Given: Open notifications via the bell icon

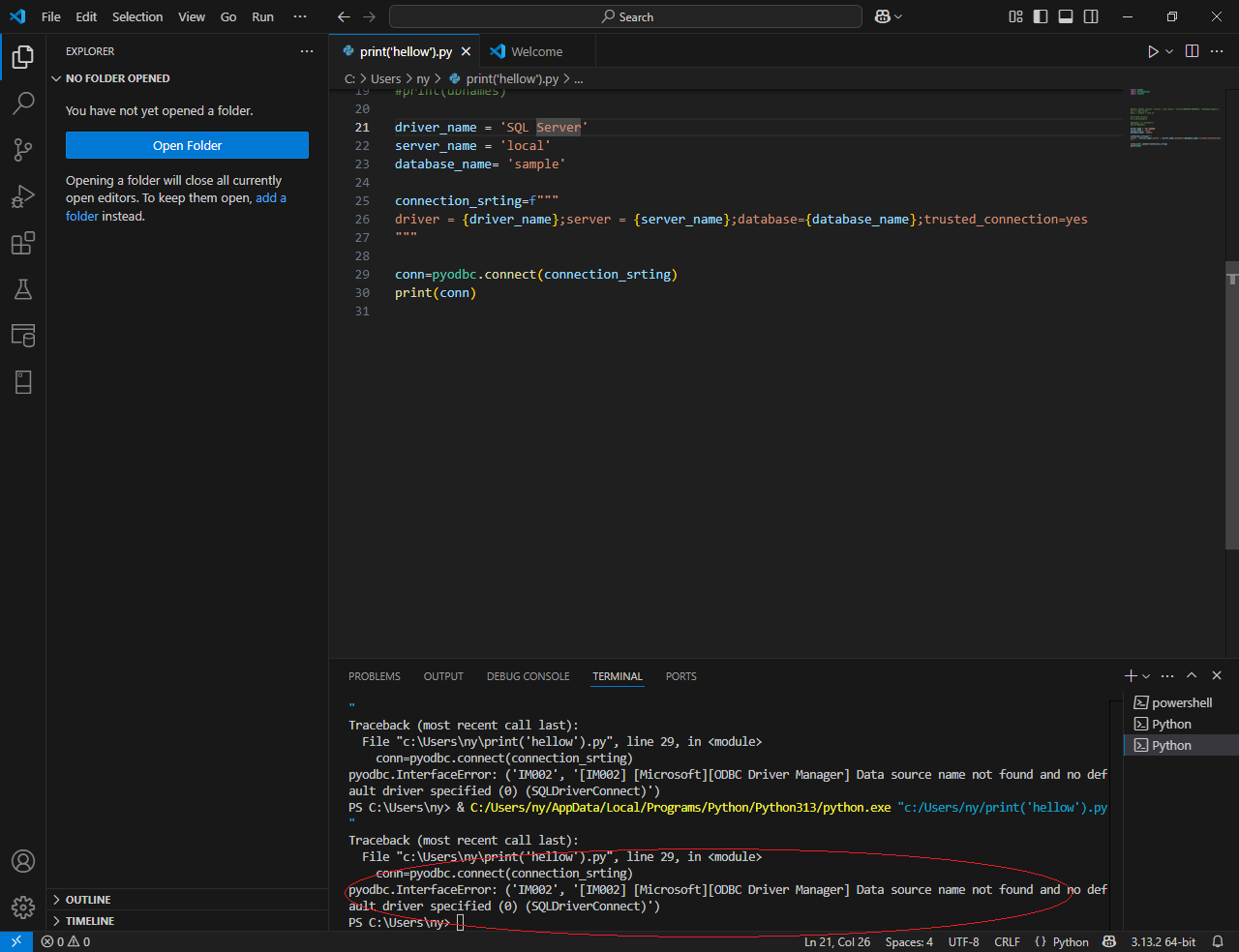Looking at the screenshot, I should tap(1217, 941).
